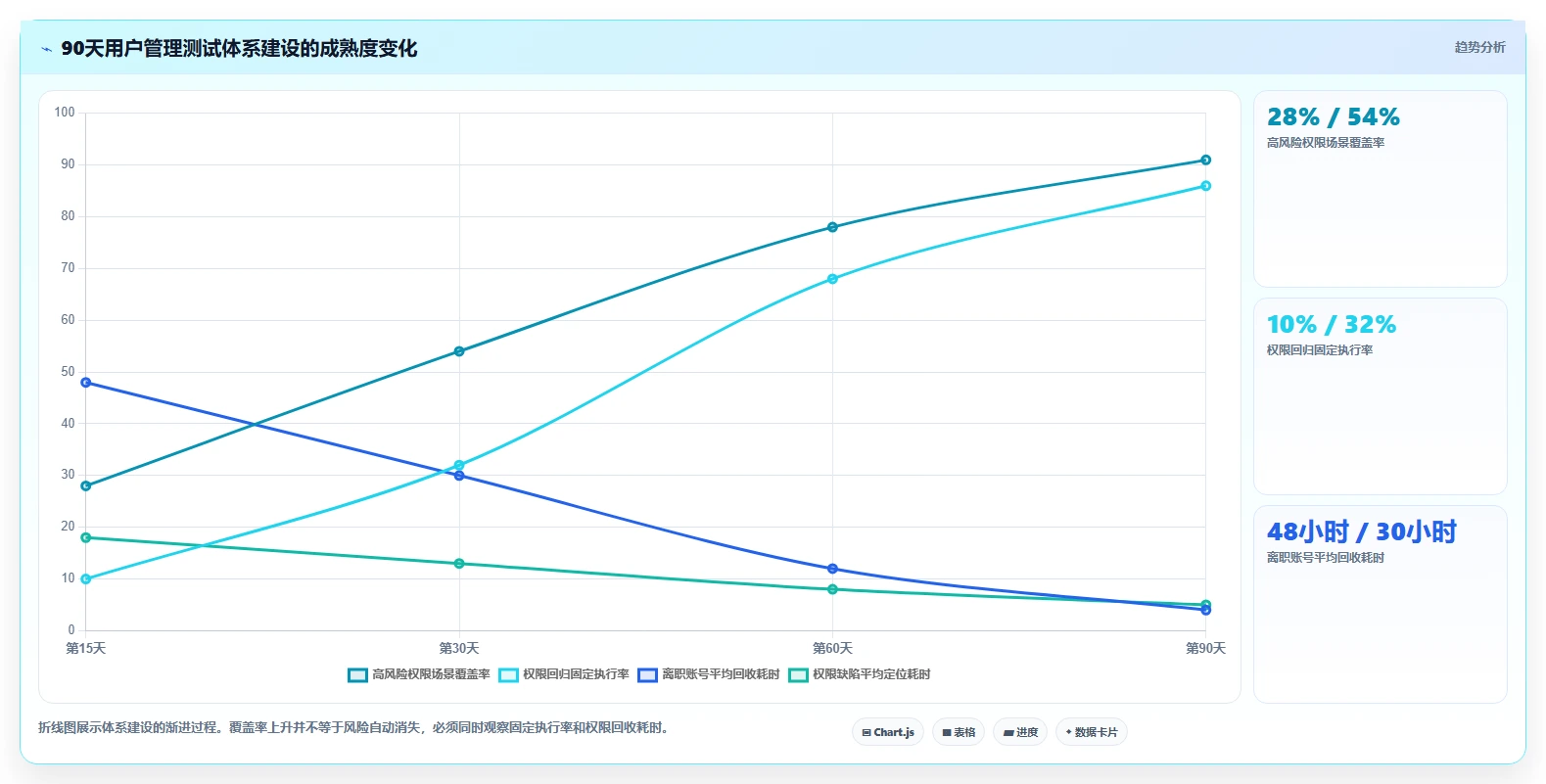Toggle the 权限缺陷平均定位耗时 legend series
1546x784 pixels.
(860, 674)
